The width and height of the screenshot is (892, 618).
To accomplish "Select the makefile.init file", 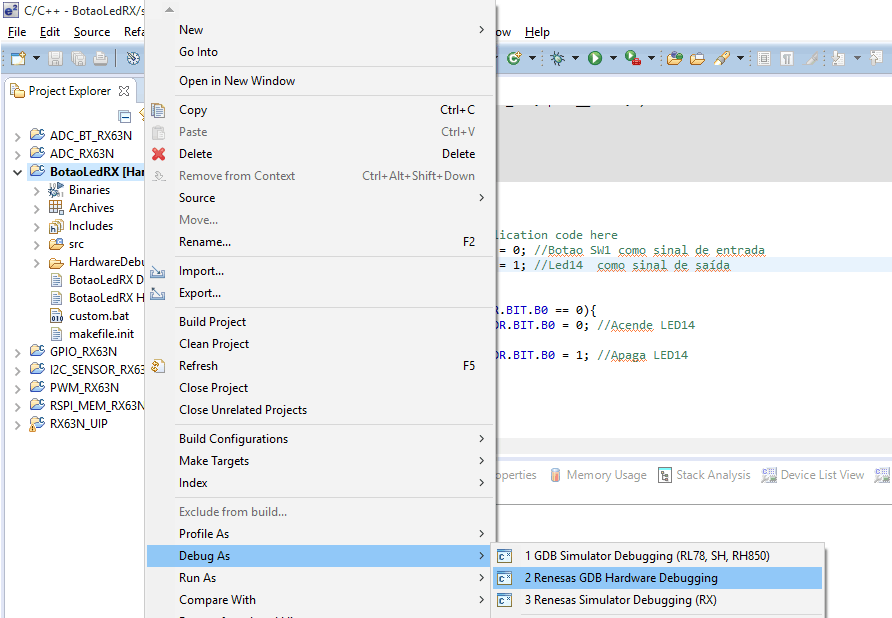I will 101,334.
